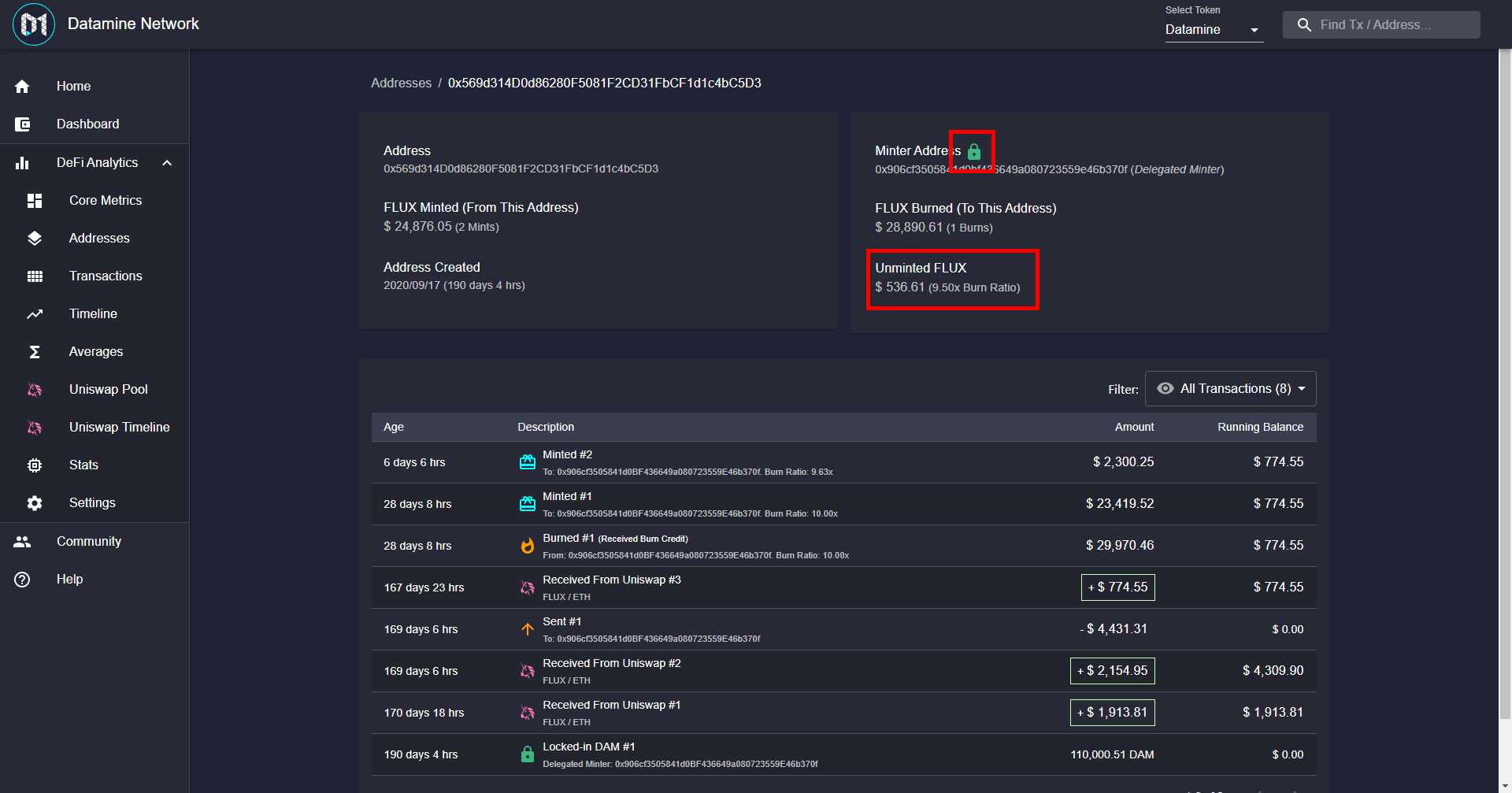The image size is (1512, 793).
Task: Click the + $ 1,913.81 amount badge
Action: [x=1112, y=713]
